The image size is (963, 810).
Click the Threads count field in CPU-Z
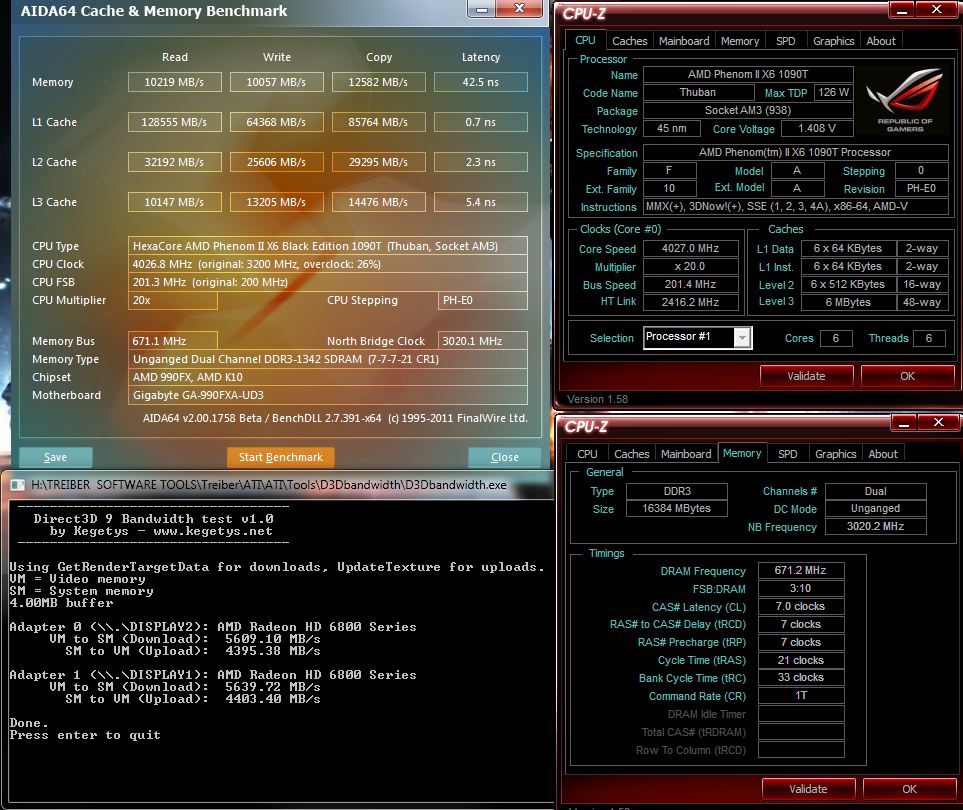[x=929, y=338]
